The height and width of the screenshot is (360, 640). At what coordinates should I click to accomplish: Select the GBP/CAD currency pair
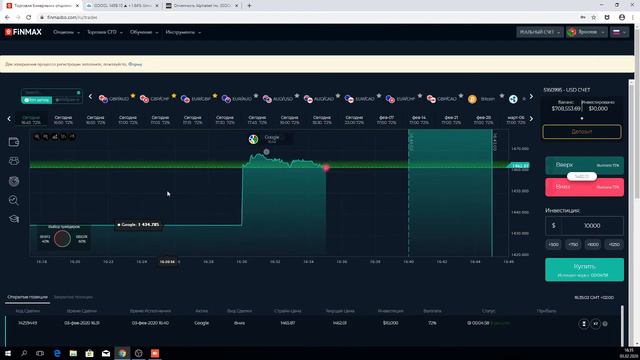[x=442, y=99]
